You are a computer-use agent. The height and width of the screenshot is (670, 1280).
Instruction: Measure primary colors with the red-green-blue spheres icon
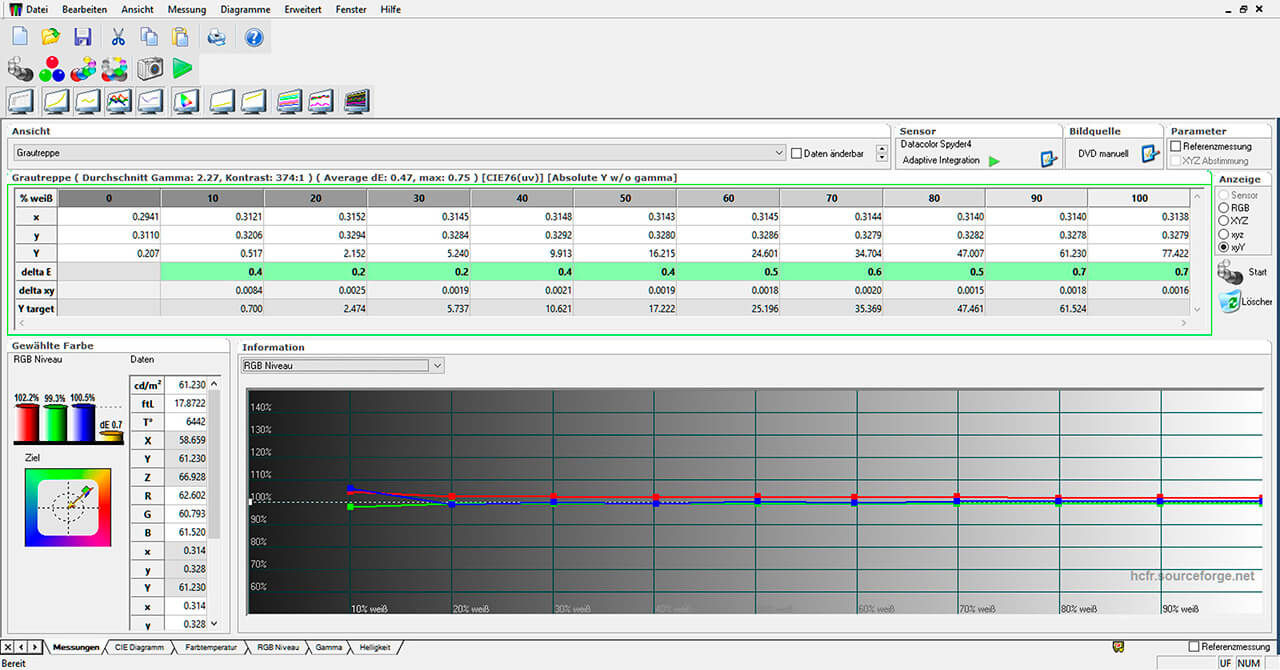52,69
